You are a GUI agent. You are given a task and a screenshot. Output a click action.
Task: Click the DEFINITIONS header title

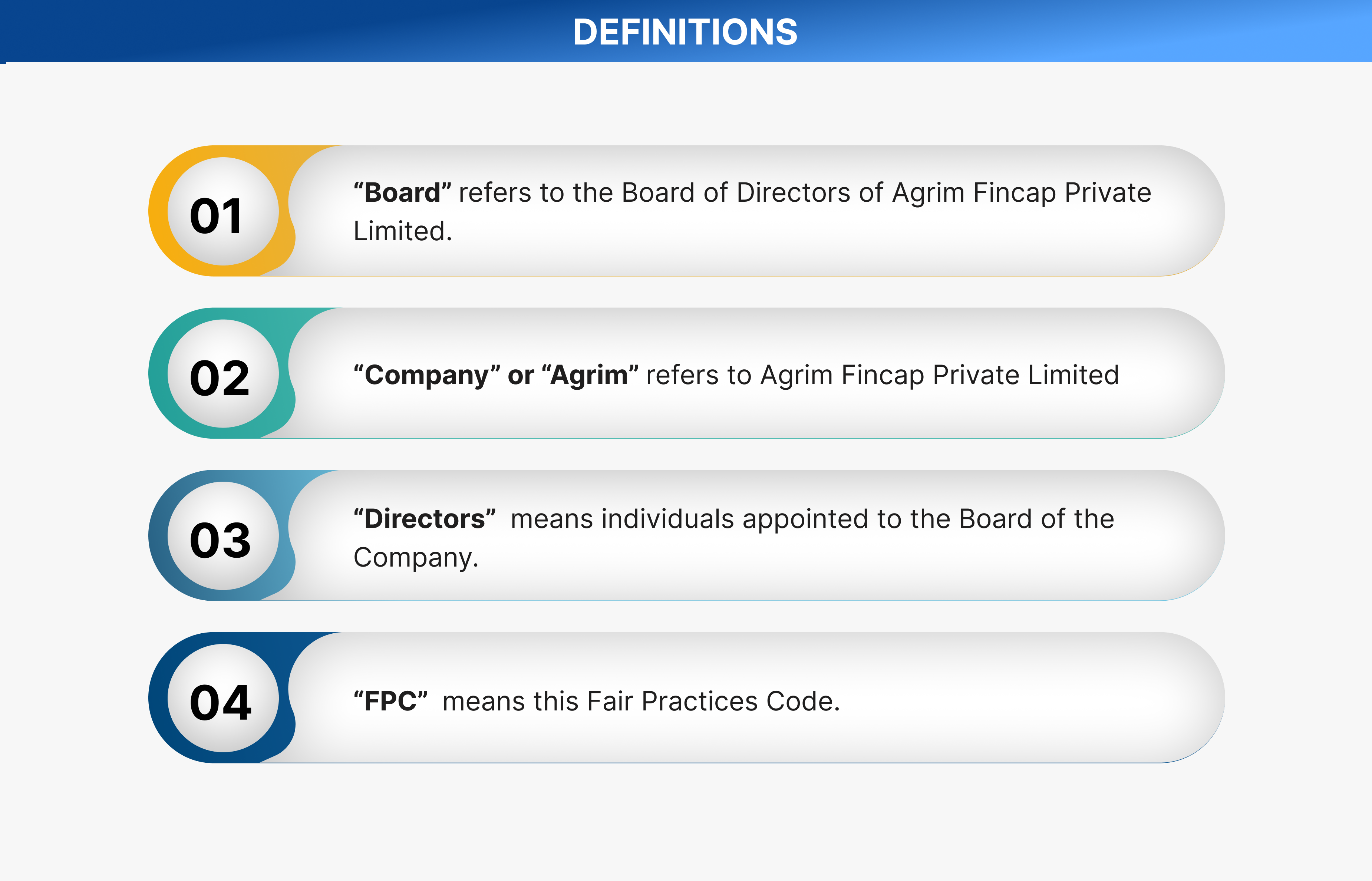pos(685,32)
